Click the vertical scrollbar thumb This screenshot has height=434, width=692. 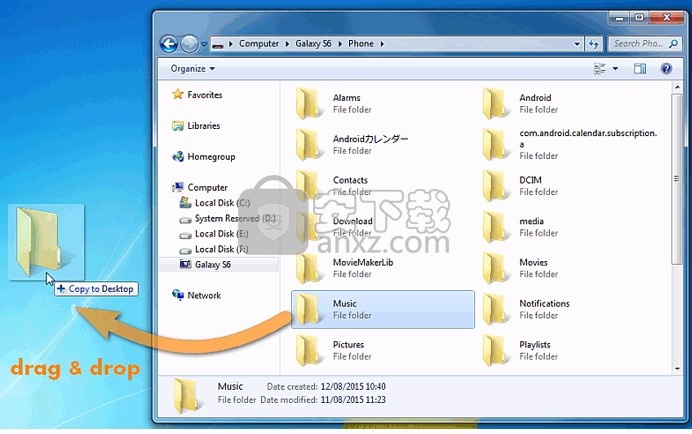coord(677,179)
